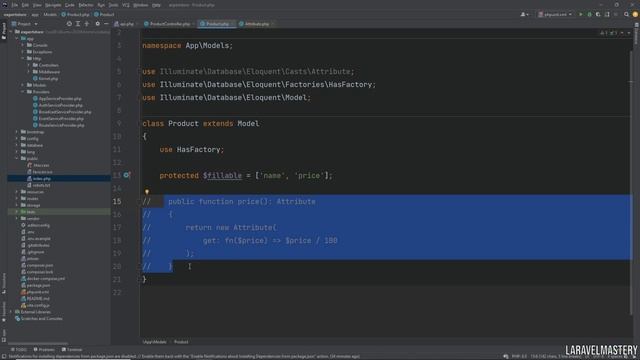640x360 pixels.
Task: Collapse the Providers folder
Action: point(23,92)
